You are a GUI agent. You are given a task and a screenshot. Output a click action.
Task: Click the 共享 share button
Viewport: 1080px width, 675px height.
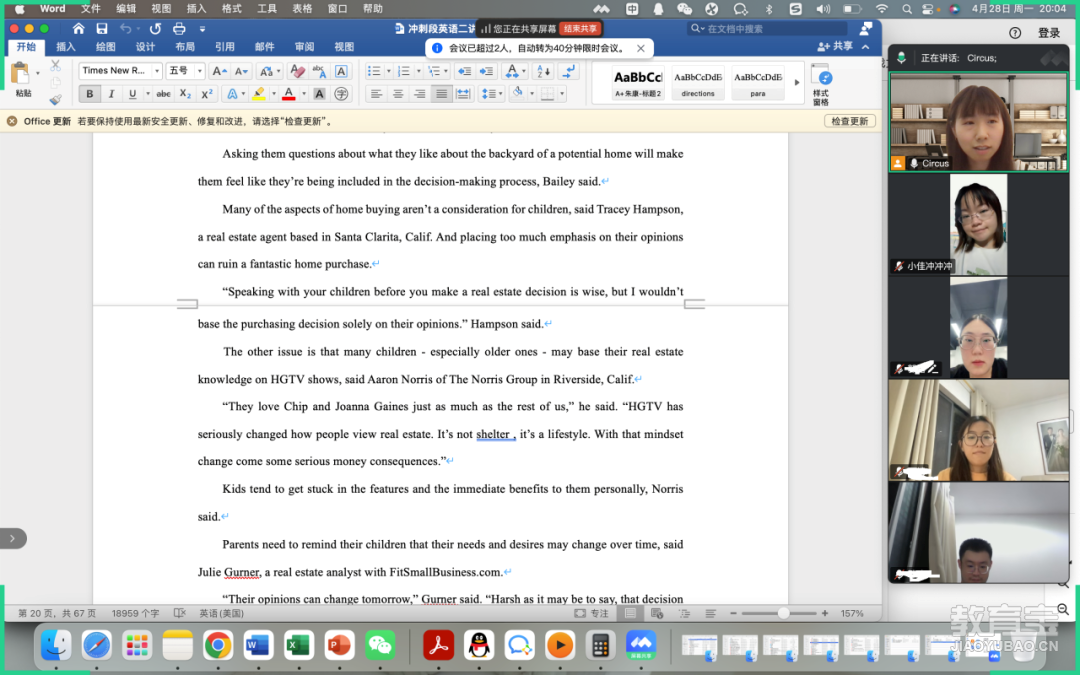[x=835, y=46]
